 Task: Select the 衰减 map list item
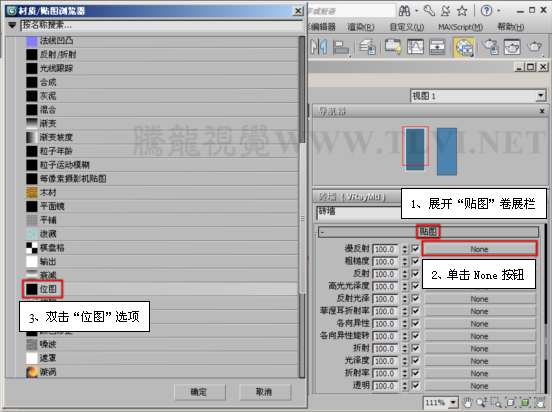click(162, 275)
